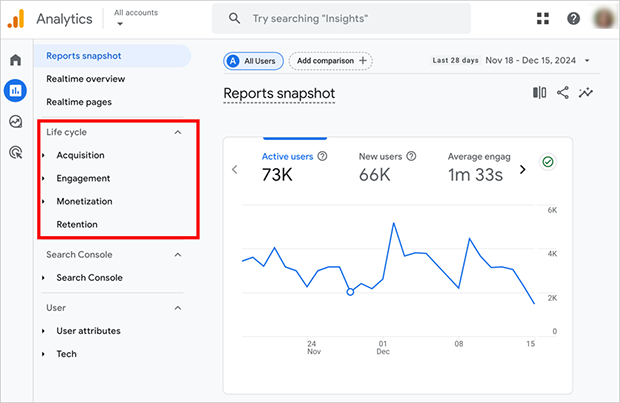Screen dimensions: 620x403
Task: Expand the Monetization tree arrow
Action: point(43,201)
